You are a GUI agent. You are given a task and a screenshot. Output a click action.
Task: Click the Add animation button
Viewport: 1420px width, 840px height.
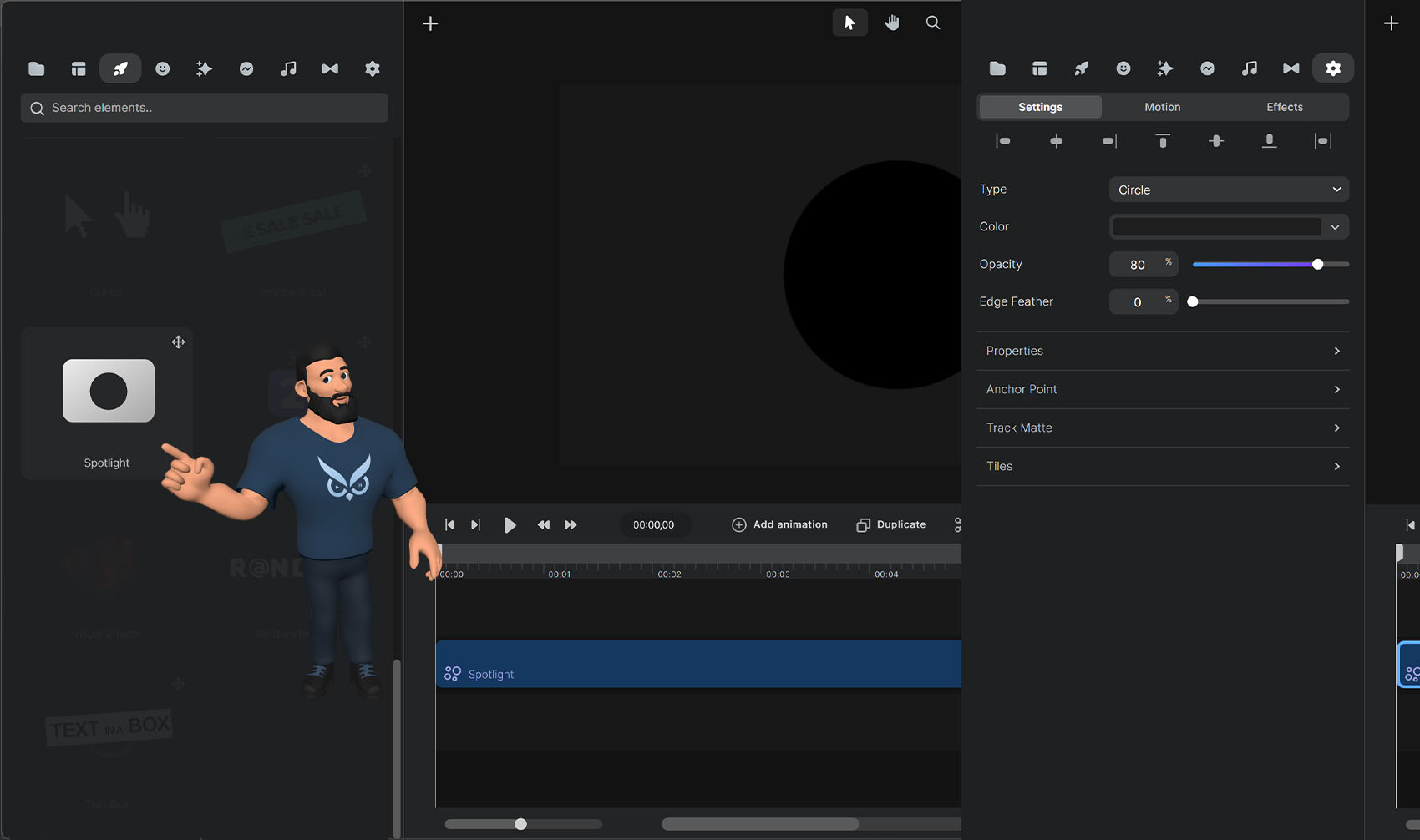(x=779, y=524)
